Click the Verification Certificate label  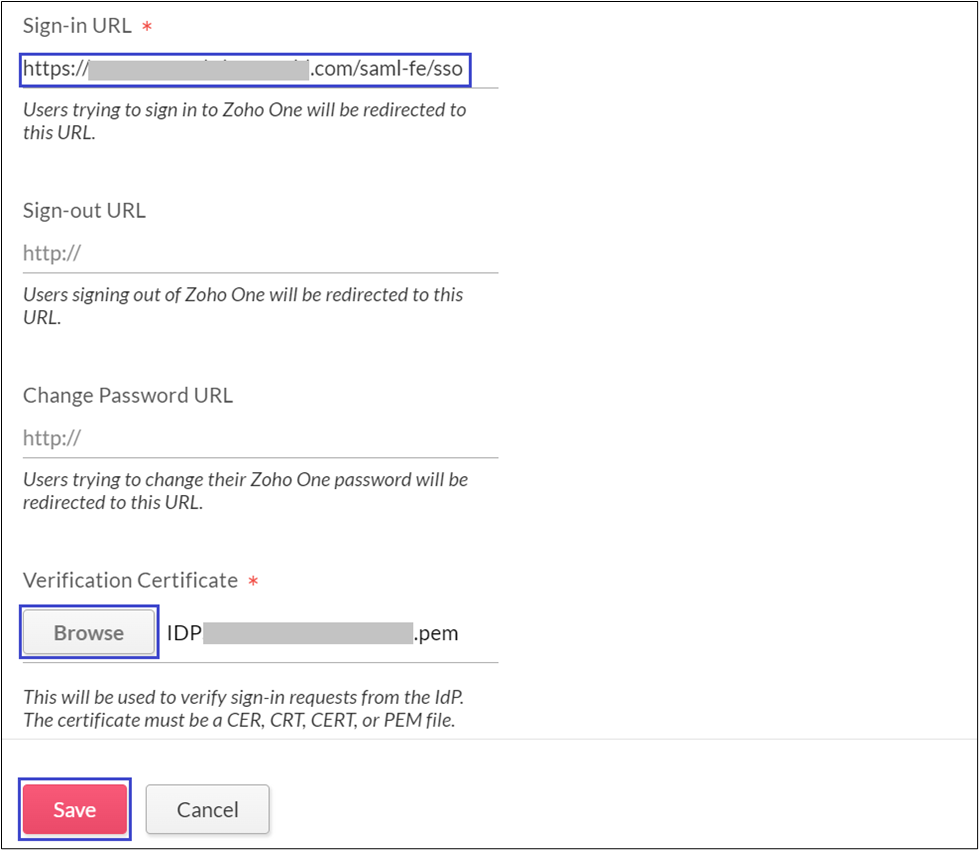(130, 580)
